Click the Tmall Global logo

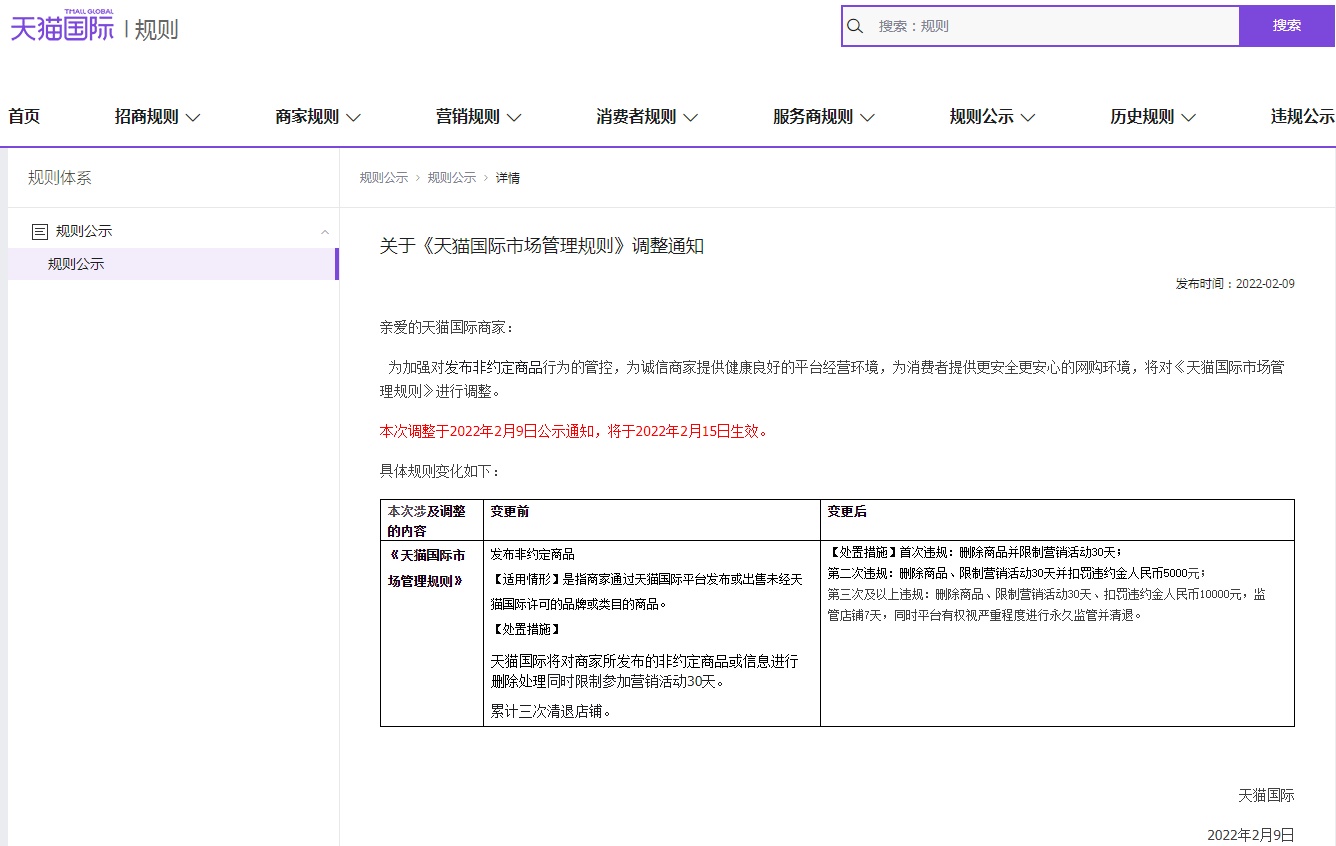pyautogui.click(x=62, y=26)
